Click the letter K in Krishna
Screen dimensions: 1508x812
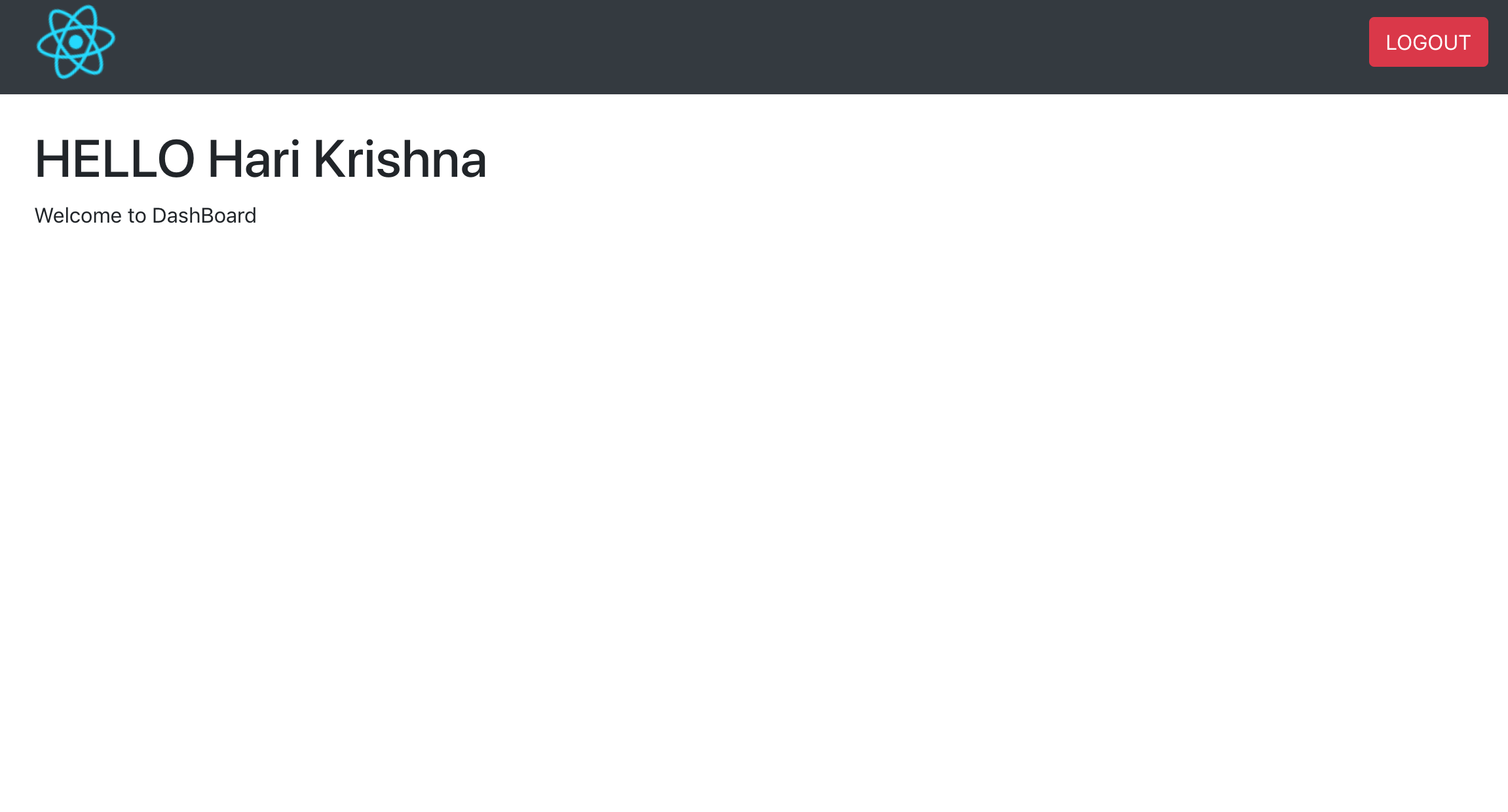(328, 159)
